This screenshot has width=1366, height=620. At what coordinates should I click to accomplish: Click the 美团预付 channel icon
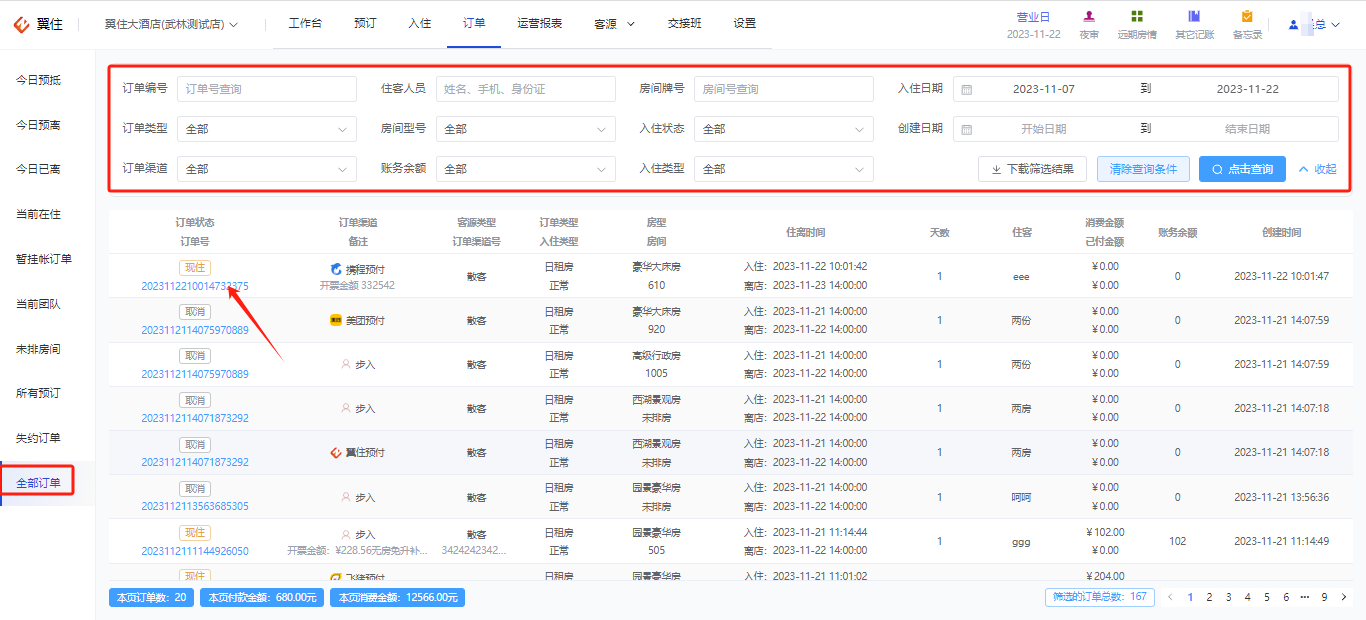(x=336, y=320)
